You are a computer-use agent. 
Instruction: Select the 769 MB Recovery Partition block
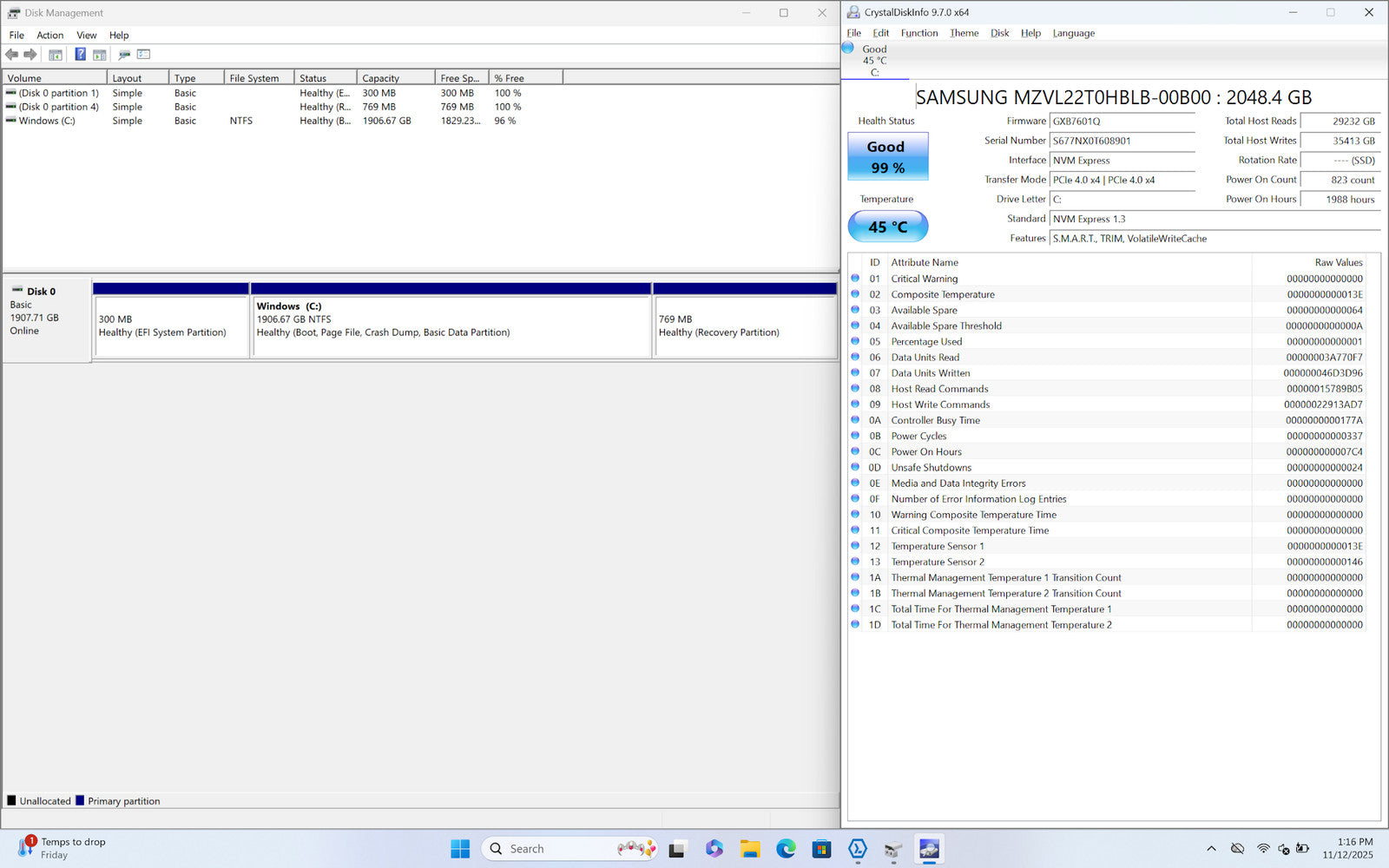(744, 325)
